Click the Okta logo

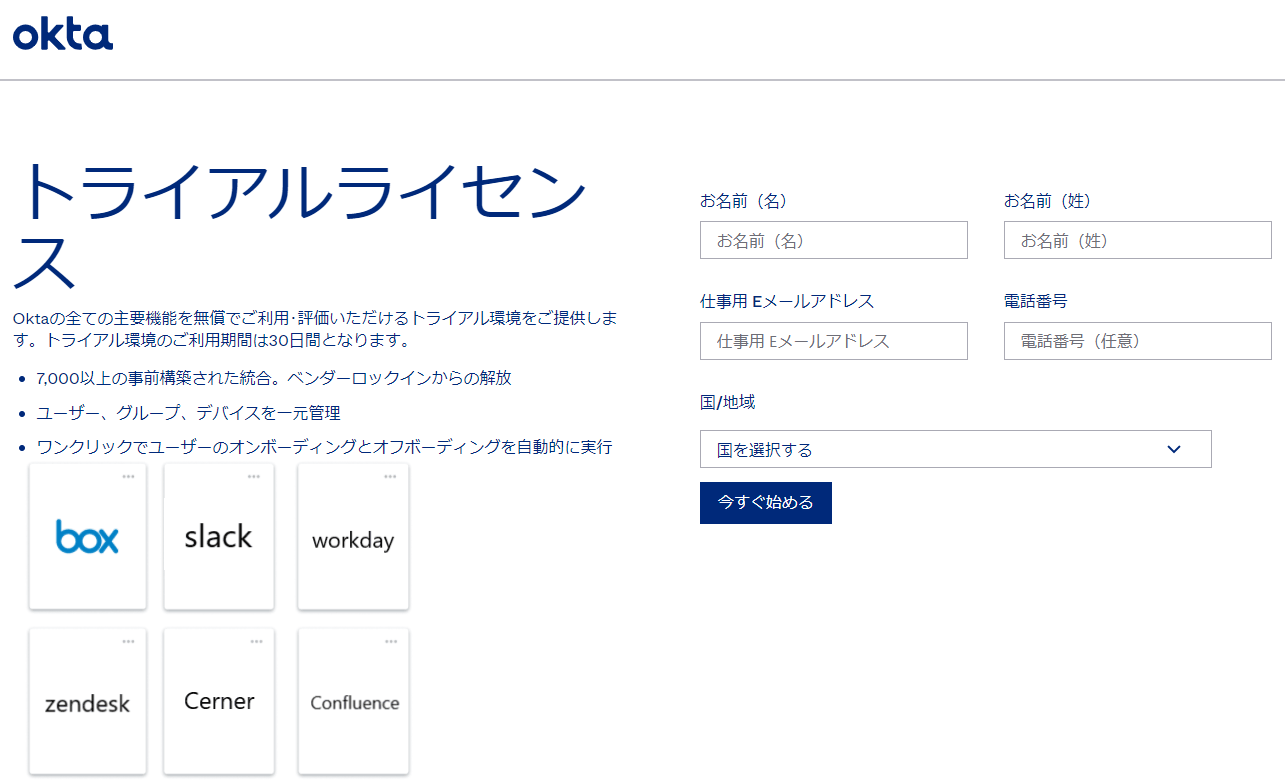pyautogui.click(x=63, y=34)
